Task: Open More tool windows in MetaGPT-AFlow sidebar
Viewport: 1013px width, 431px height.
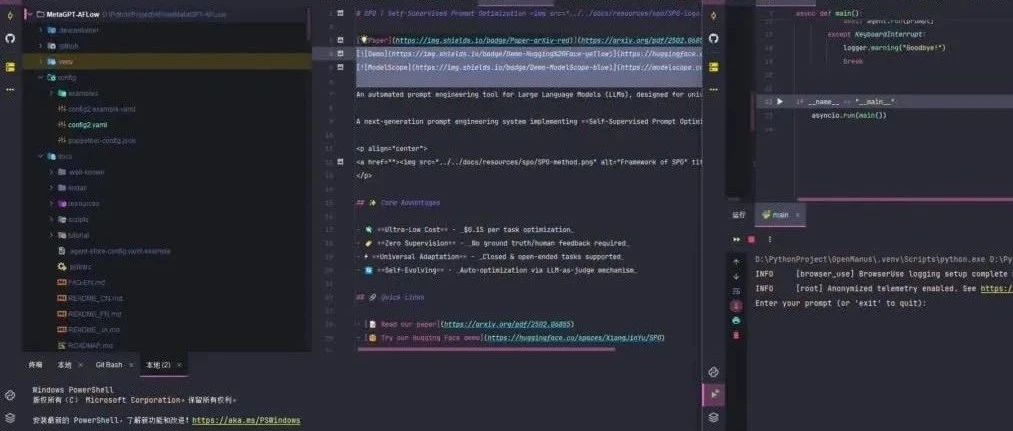Action: click(x=10, y=90)
